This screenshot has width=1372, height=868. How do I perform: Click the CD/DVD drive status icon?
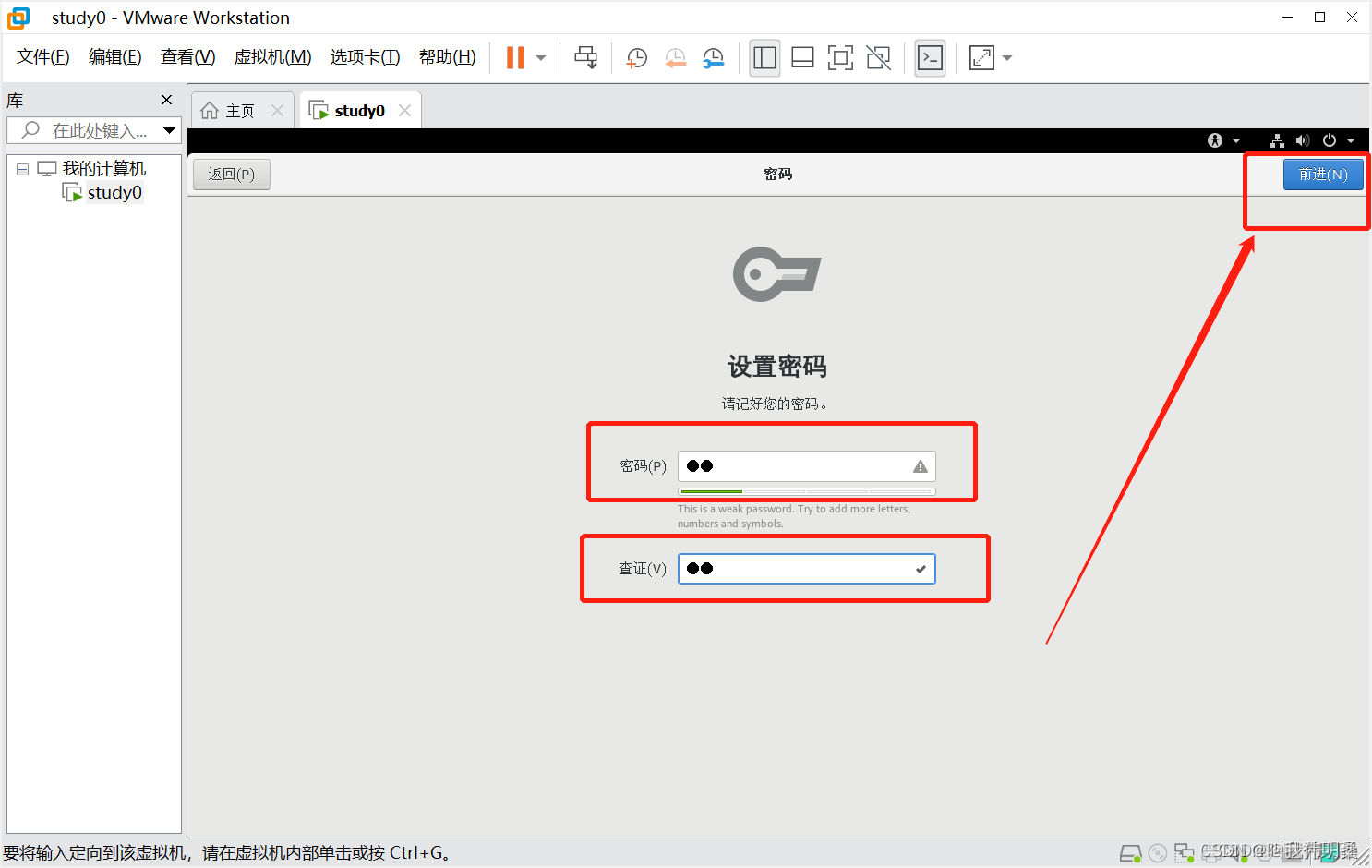click(1158, 853)
